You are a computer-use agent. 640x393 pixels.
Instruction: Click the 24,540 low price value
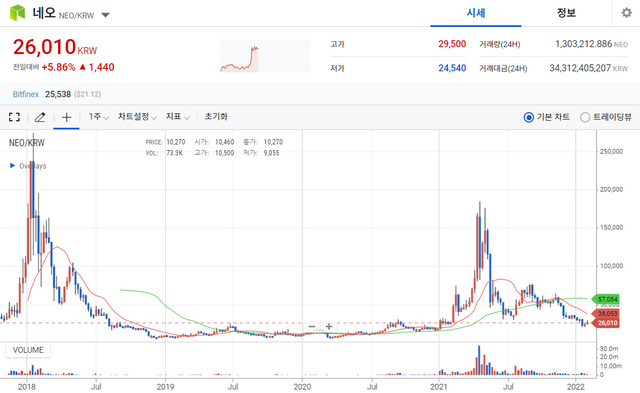452,68
